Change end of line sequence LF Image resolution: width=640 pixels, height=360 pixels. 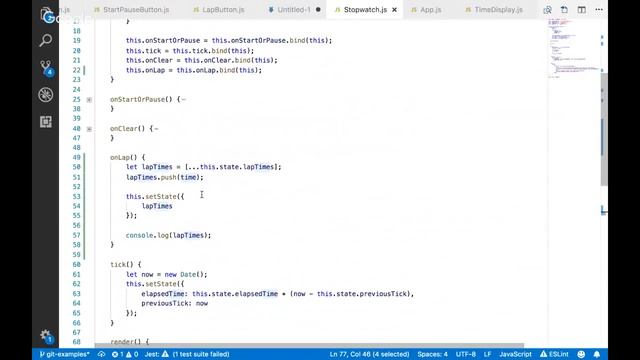(487, 354)
